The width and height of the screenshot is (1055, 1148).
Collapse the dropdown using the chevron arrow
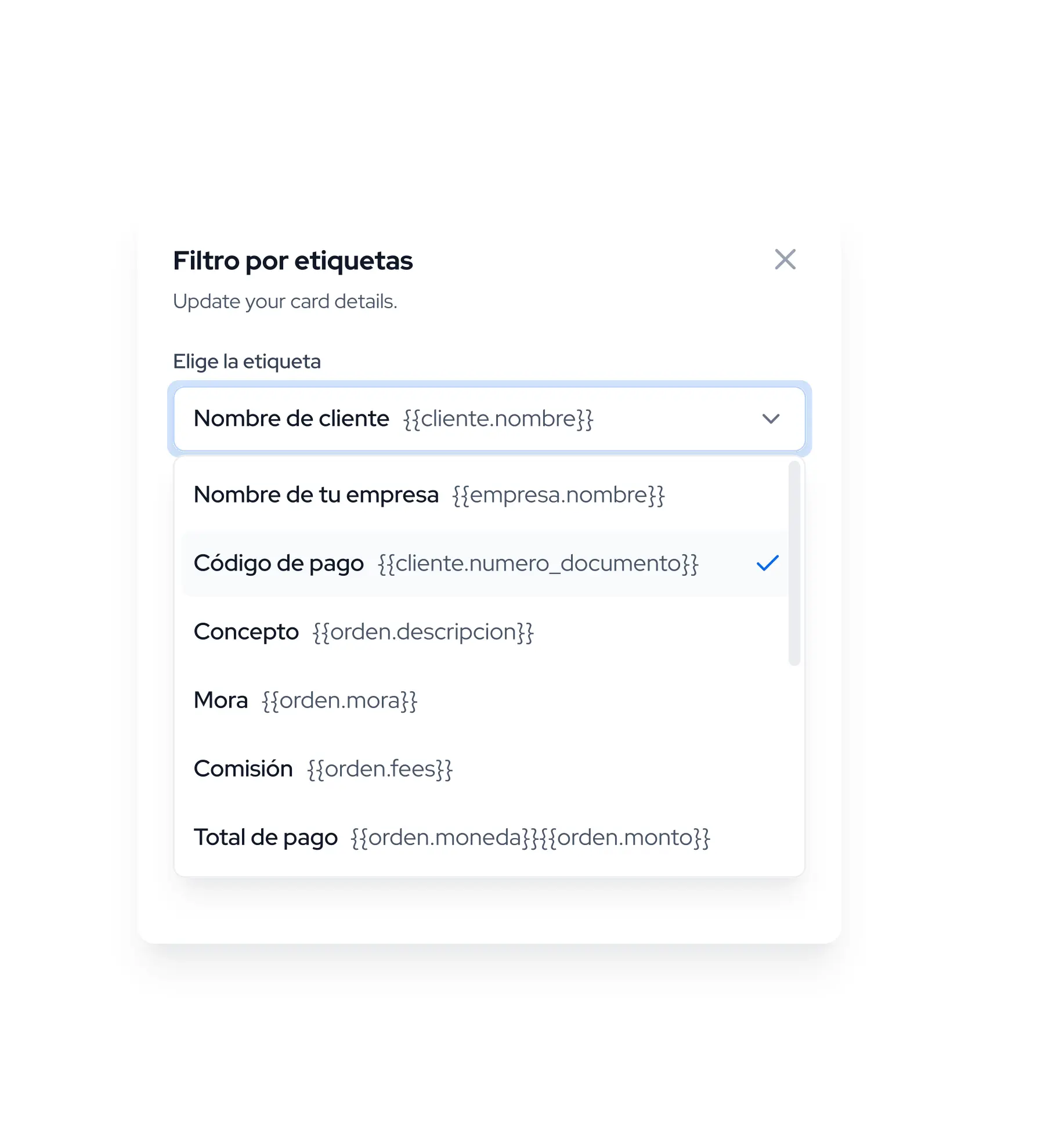pyautogui.click(x=771, y=418)
